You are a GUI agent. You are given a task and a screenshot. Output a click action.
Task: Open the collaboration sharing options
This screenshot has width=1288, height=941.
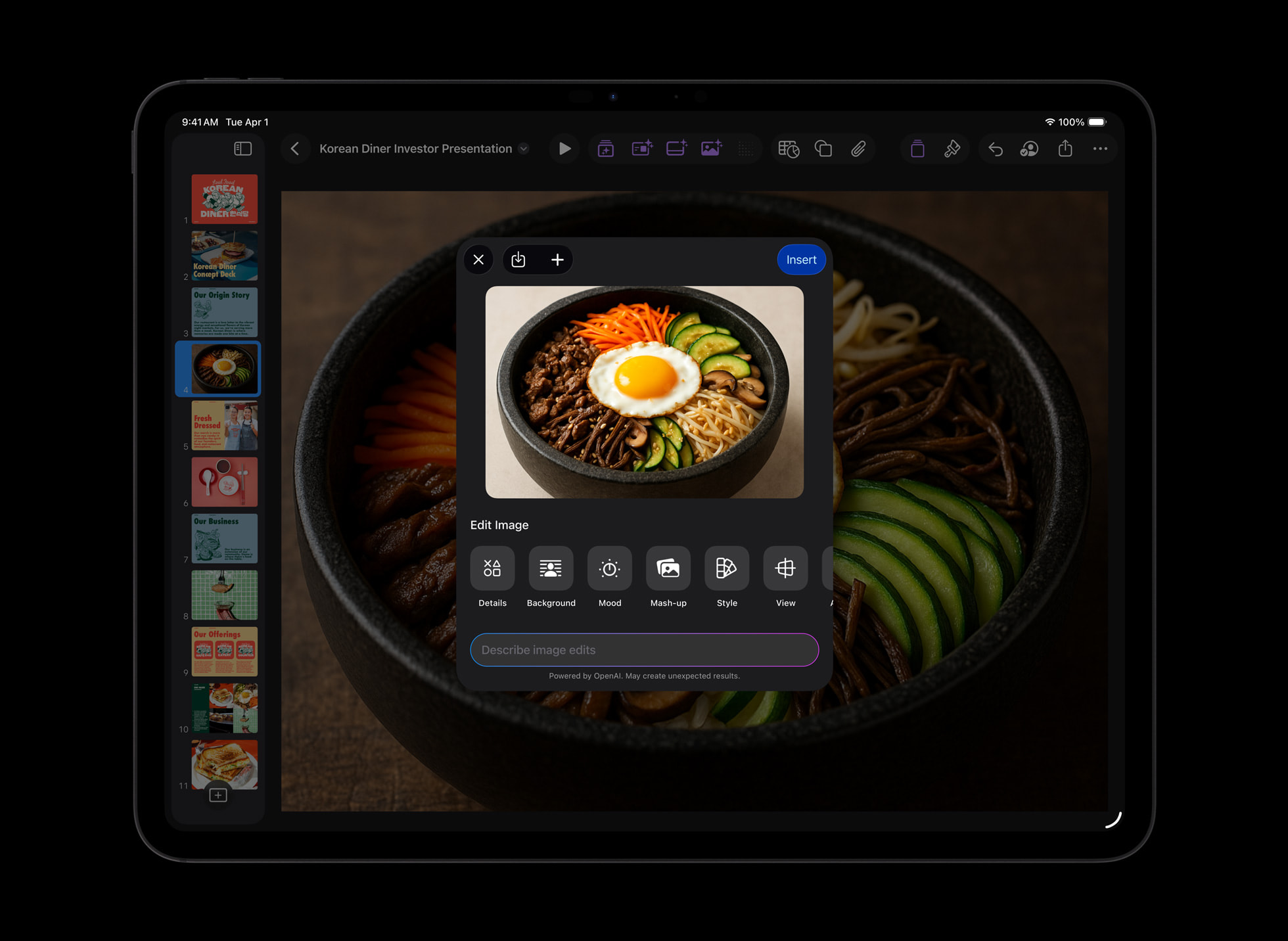coord(1029,149)
